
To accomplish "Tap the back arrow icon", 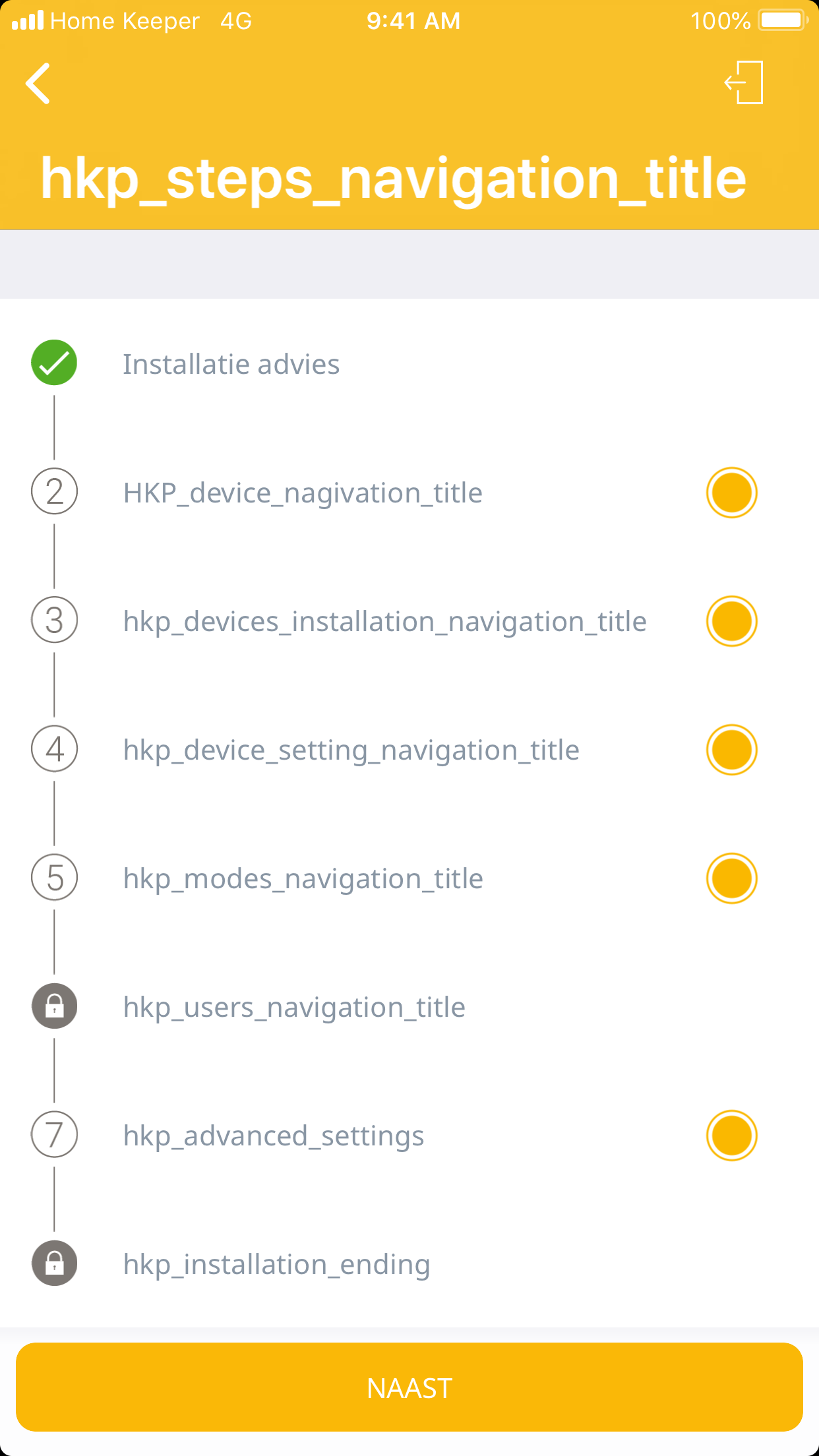I will (x=38, y=84).
